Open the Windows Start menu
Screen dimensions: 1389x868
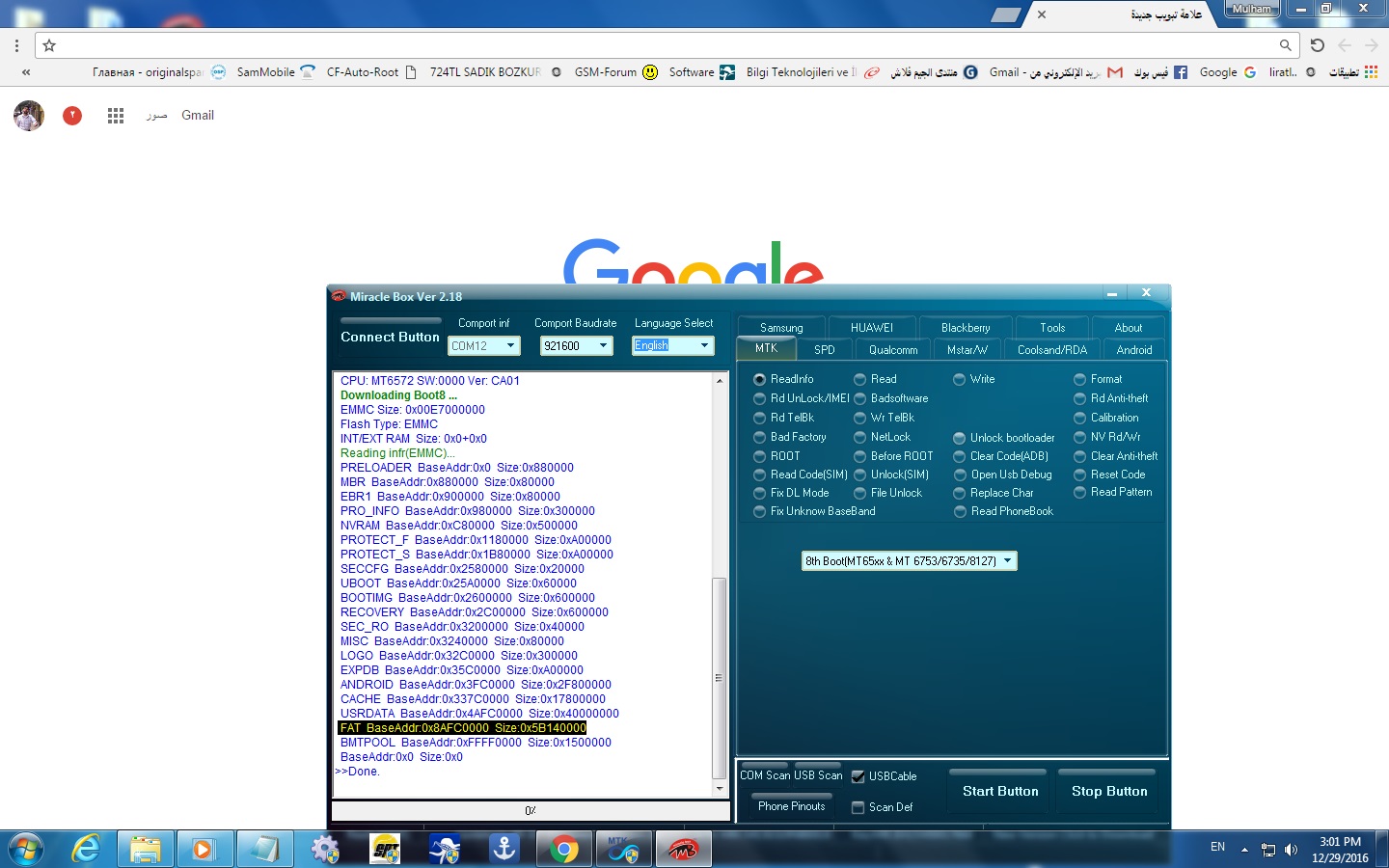coord(26,850)
